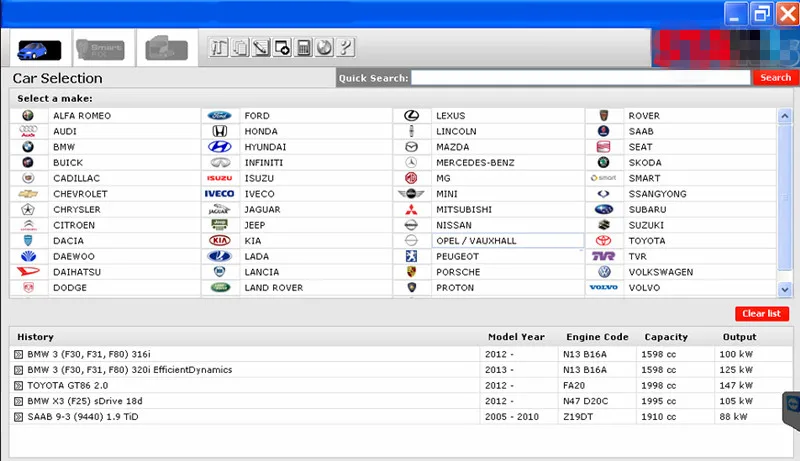Choose DODGE from the make list

[x=69, y=288]
